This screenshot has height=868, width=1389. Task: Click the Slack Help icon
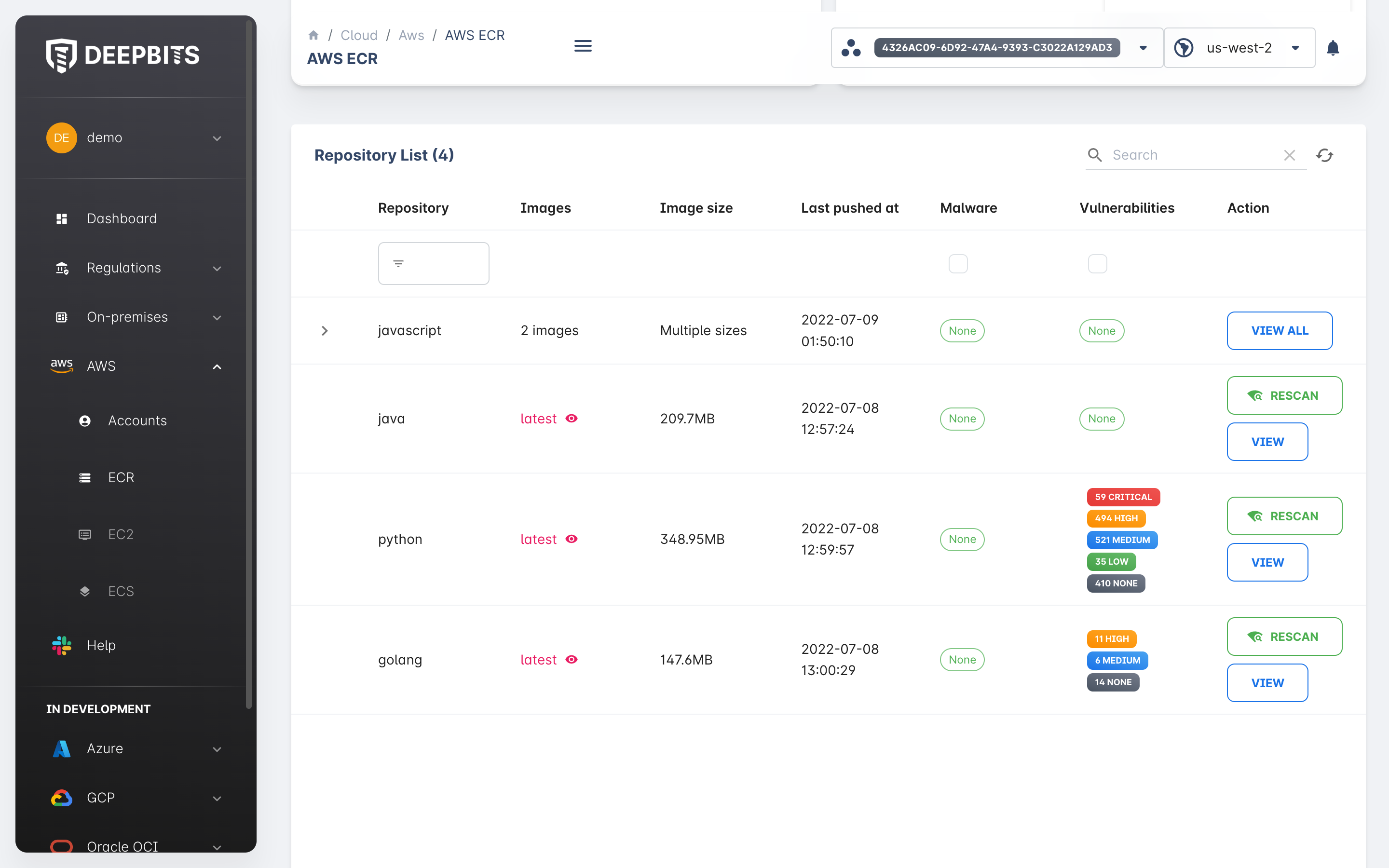61,645
